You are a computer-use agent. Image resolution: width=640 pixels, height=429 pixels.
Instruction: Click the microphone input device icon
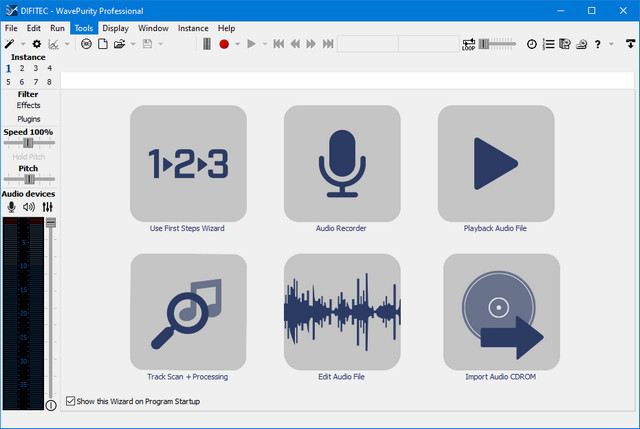pyautogui.click(x=12, y=207)
